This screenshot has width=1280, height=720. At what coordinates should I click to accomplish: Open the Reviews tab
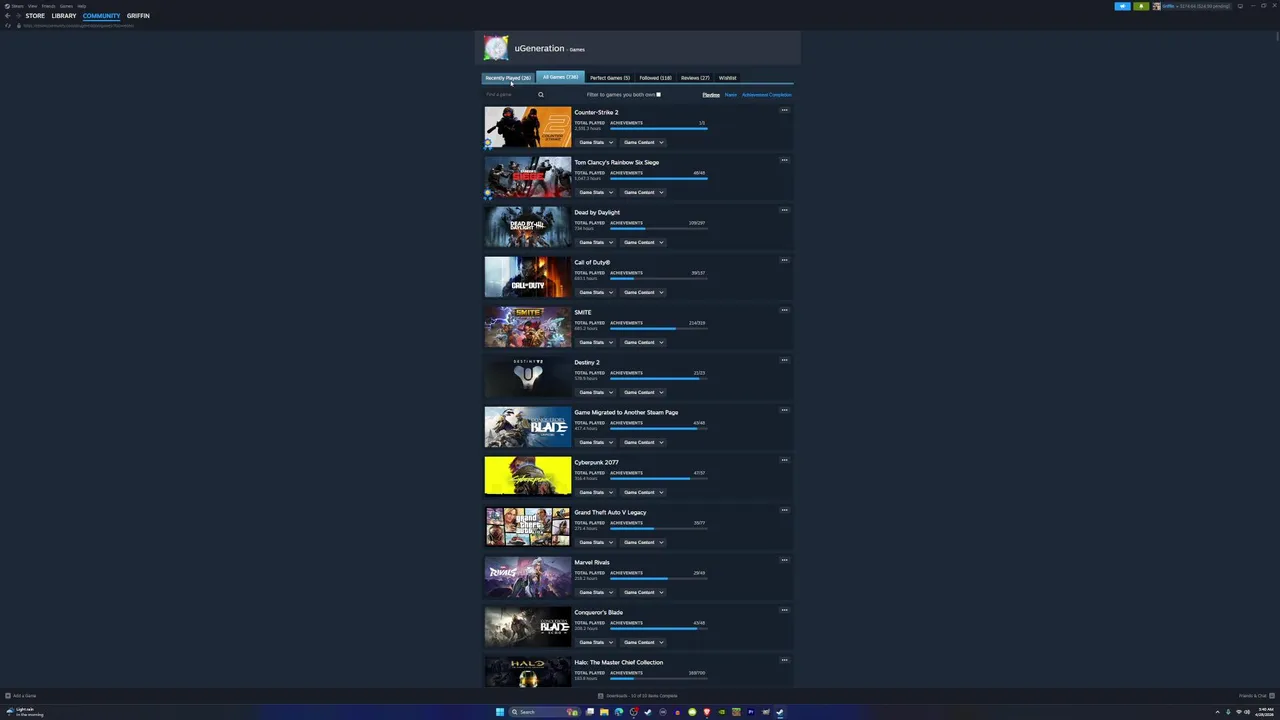pyautogui.click(x=695, y=78)
